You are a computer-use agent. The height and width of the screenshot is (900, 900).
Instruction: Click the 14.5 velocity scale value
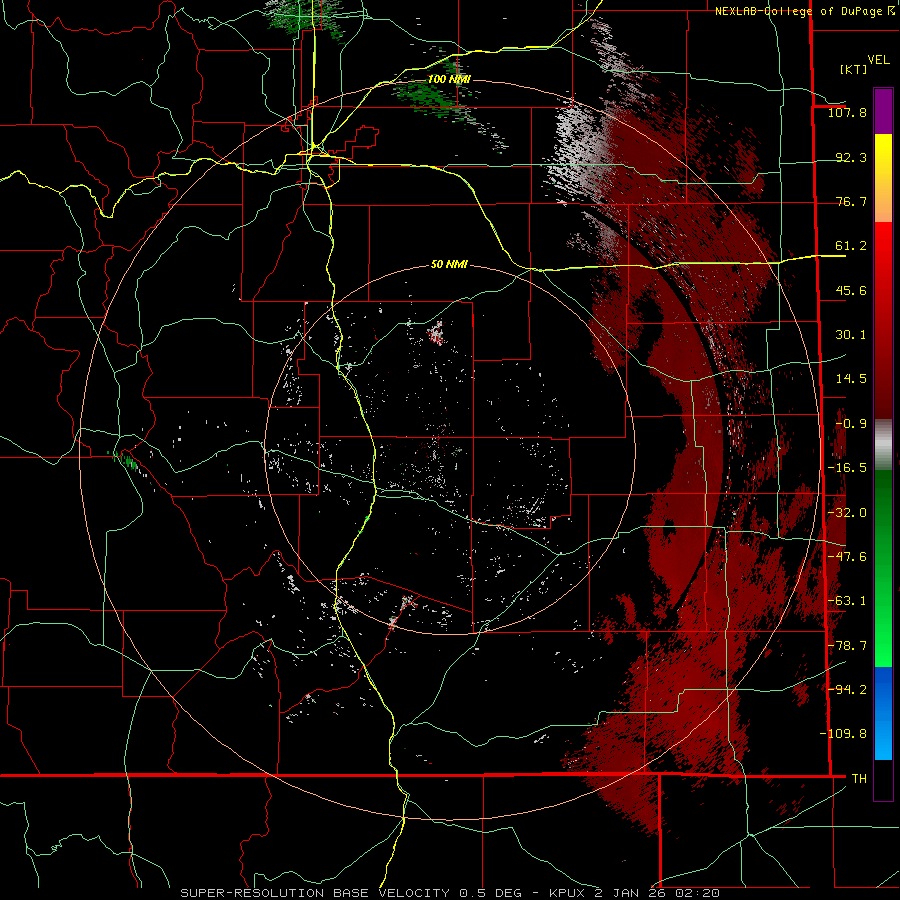[x=851, y=379]
